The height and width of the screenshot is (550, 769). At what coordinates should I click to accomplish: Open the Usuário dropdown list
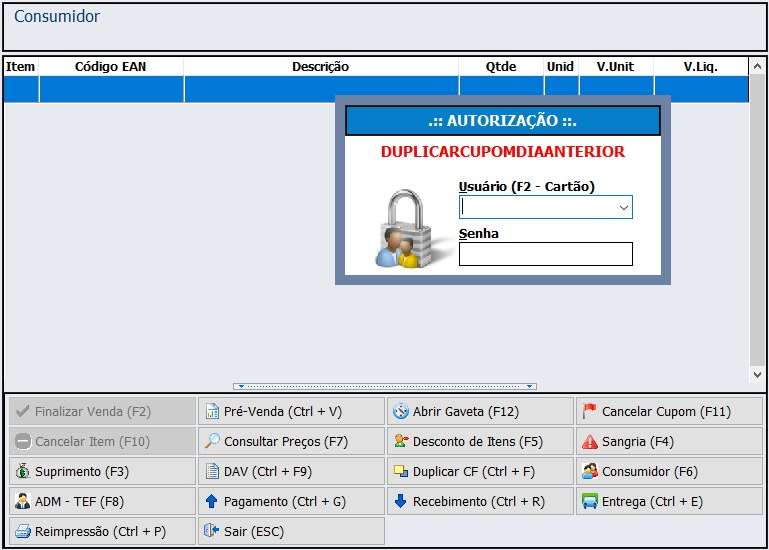click(623, 208)
